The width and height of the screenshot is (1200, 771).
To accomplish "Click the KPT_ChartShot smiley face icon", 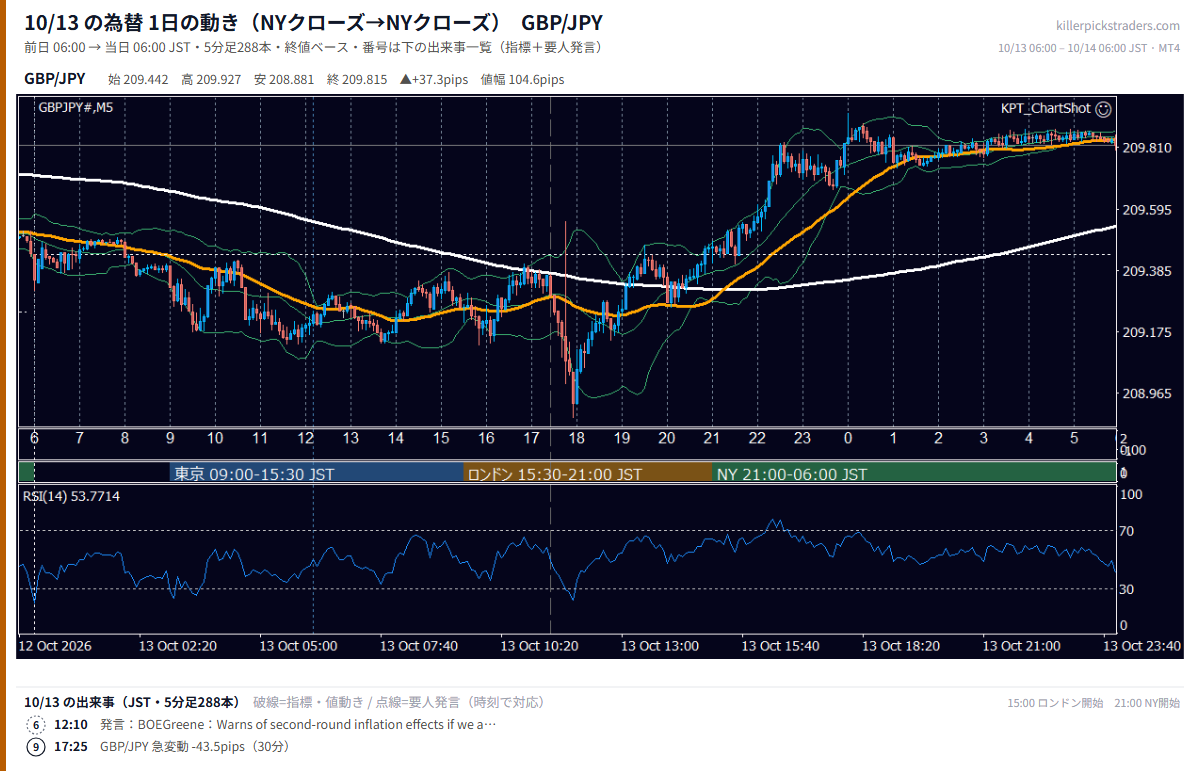I will pos(1103,108).
